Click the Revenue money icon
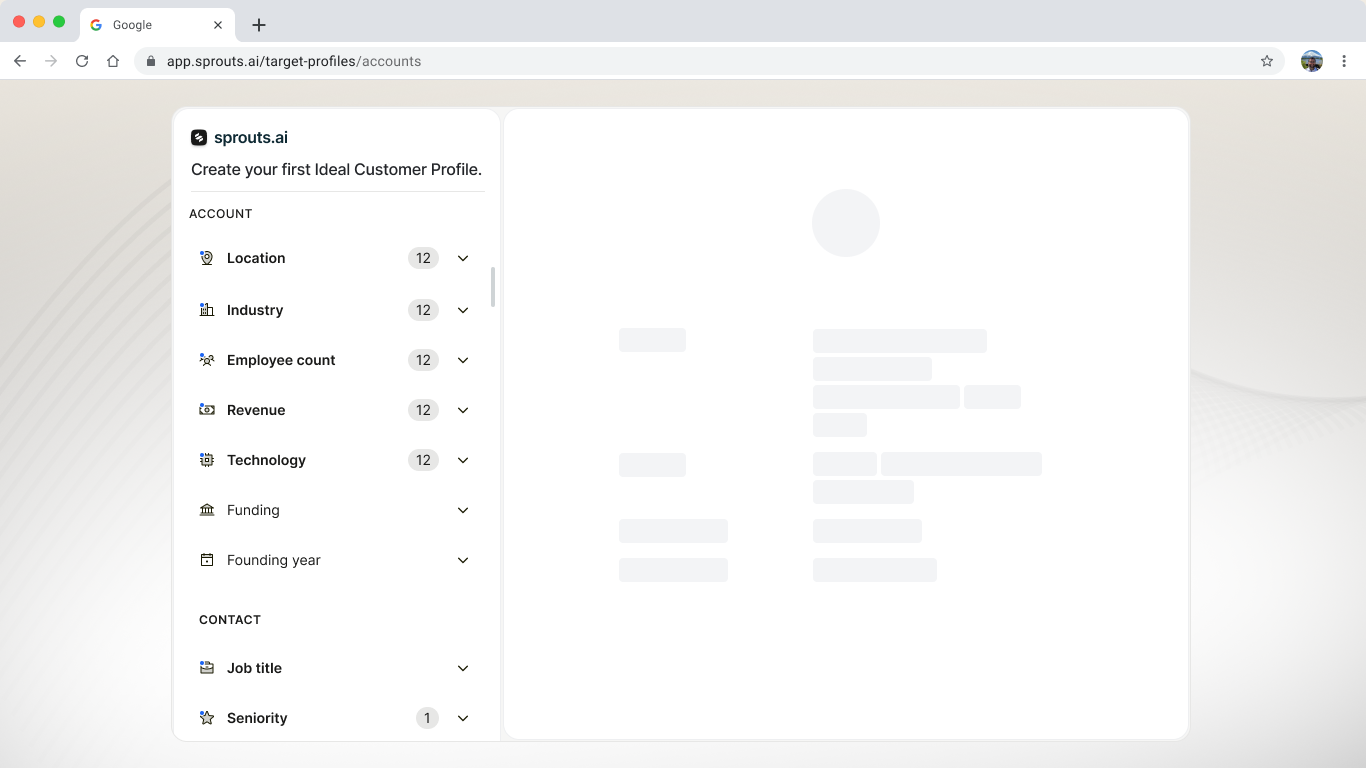 207,410
